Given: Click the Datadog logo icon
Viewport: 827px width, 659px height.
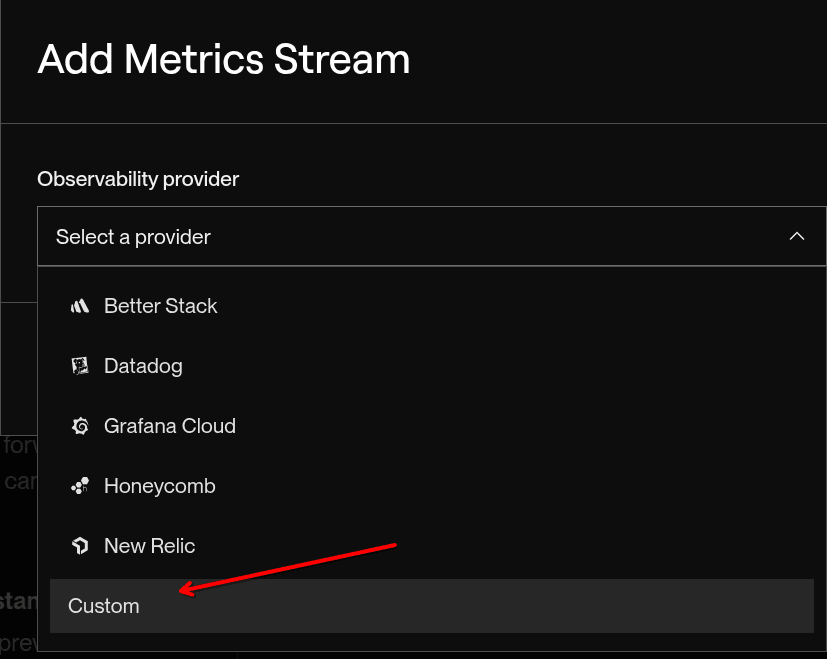Looking at the screenshot, I should click(x=80, y=366).
